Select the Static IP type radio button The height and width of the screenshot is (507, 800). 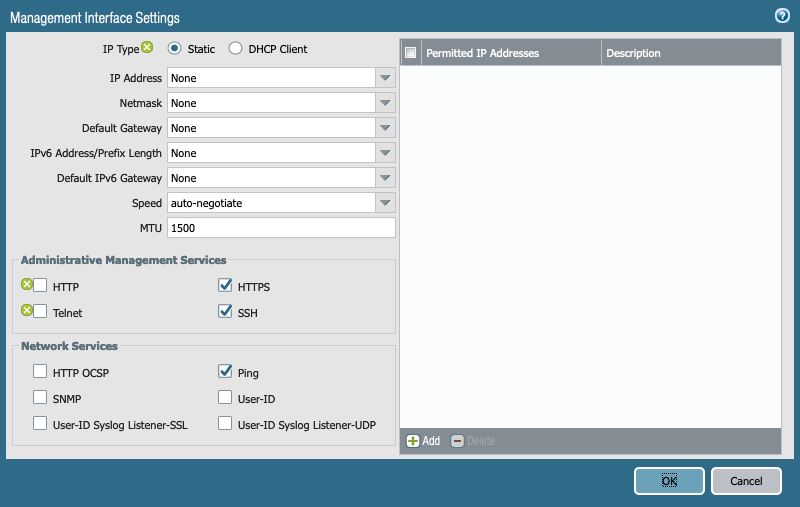[x=174, y=49]
